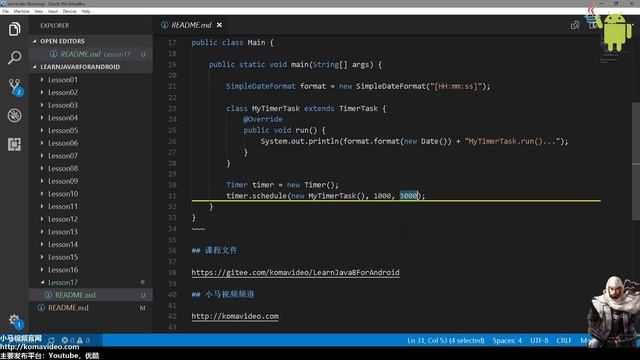Close the README.md editor tab

[219, 25]
